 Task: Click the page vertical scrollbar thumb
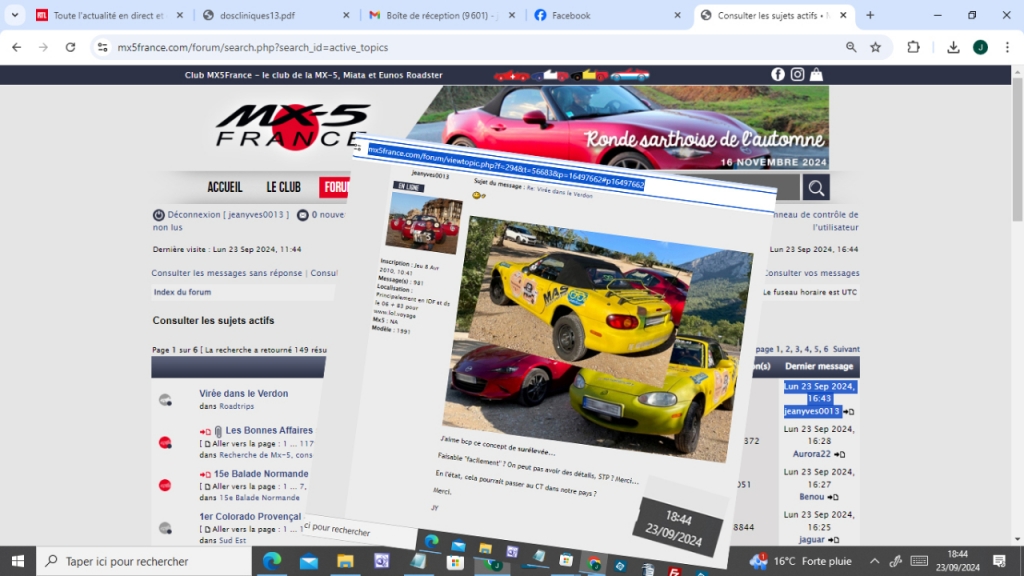1017,150
